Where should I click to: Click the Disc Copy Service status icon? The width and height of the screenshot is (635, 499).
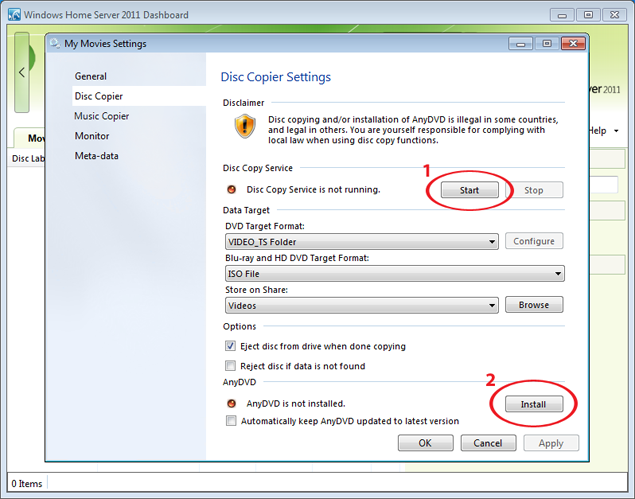tap(232, 190)
